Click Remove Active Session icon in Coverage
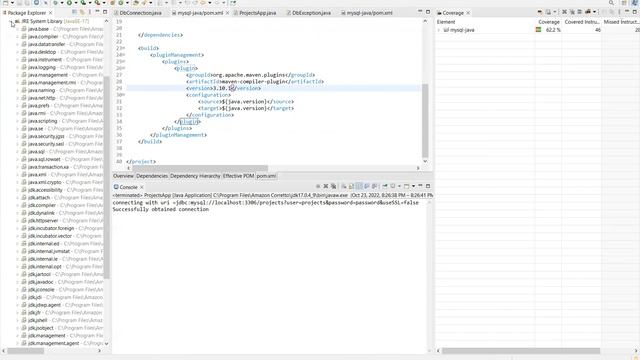The width and height of the screenshot is (640, 360). pyautogui.click(x=564, y=12)
